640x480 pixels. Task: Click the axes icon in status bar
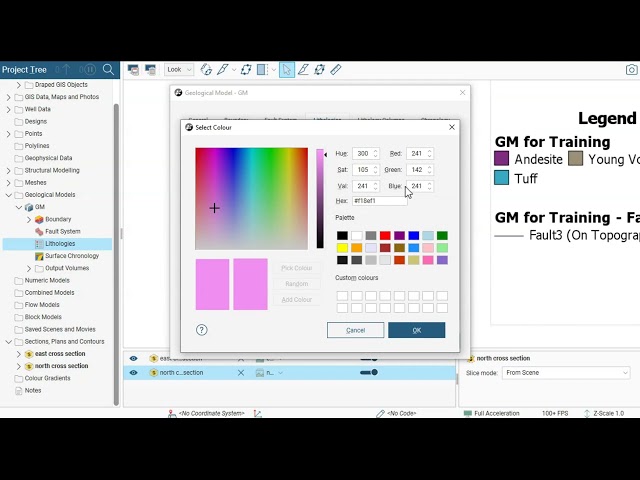[258, 413]
